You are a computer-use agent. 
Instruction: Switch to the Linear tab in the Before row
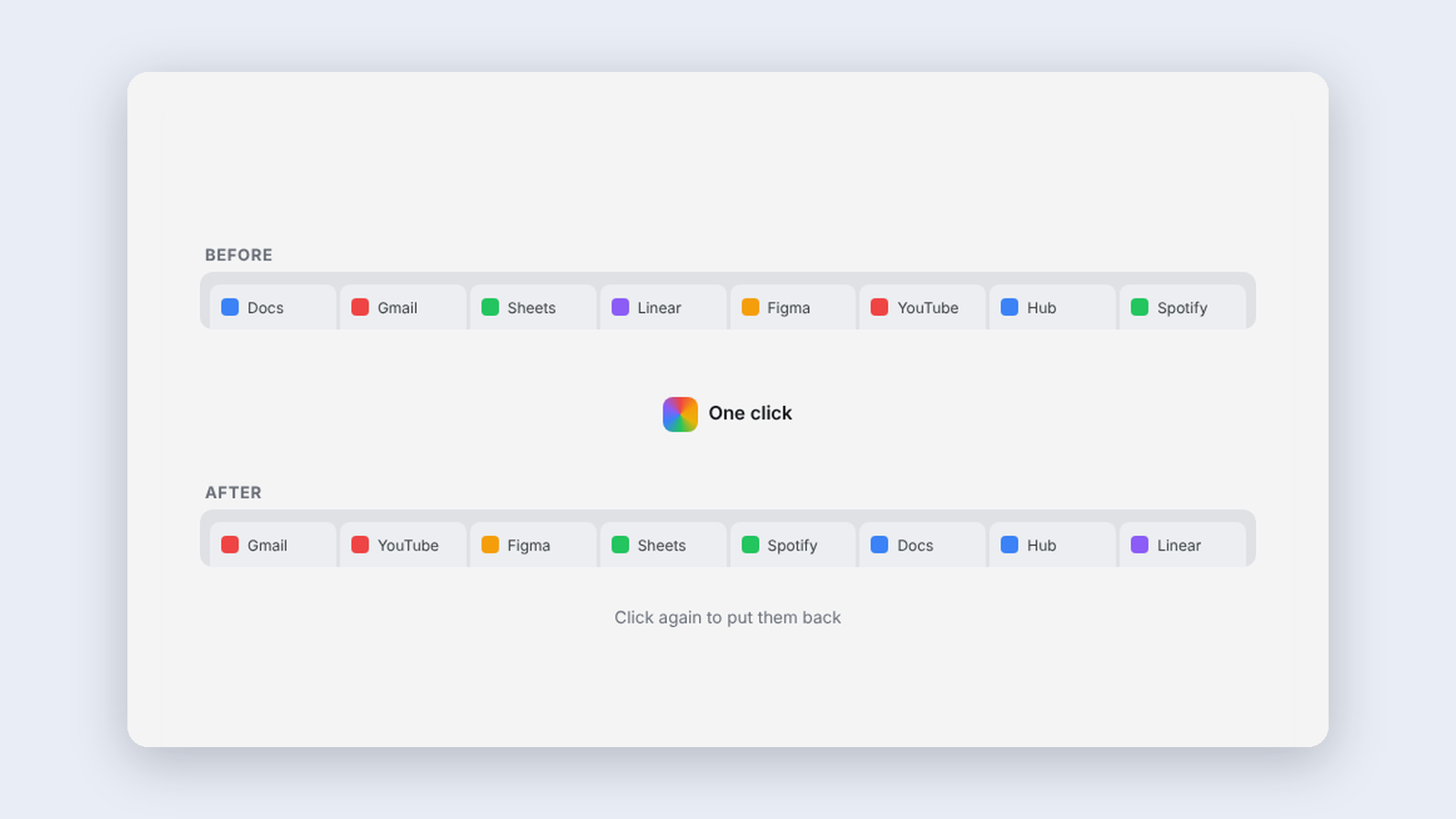click(663, 308)
